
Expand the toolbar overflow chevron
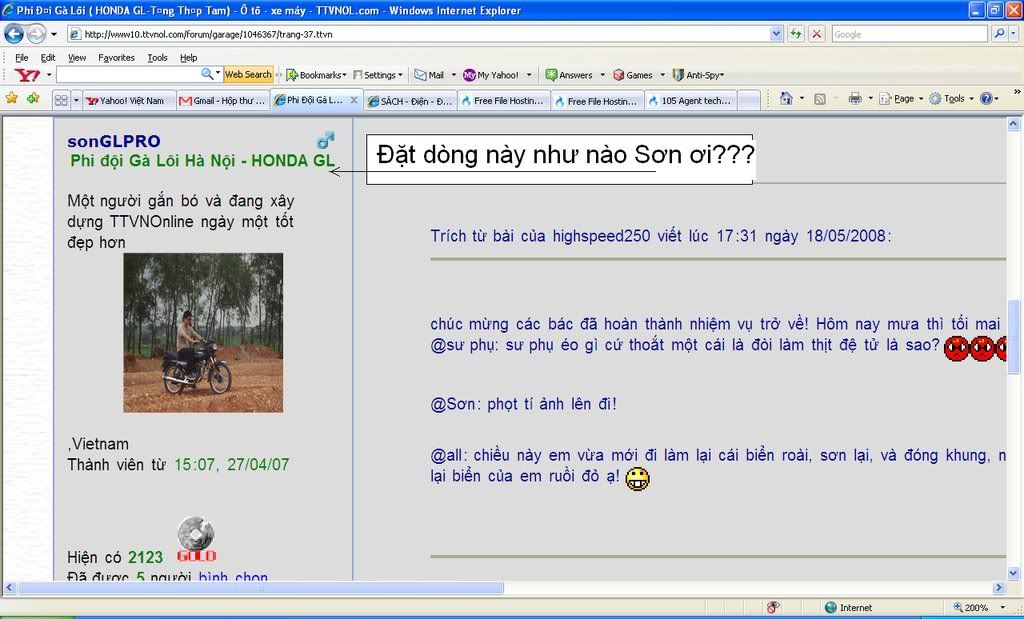1016,92
